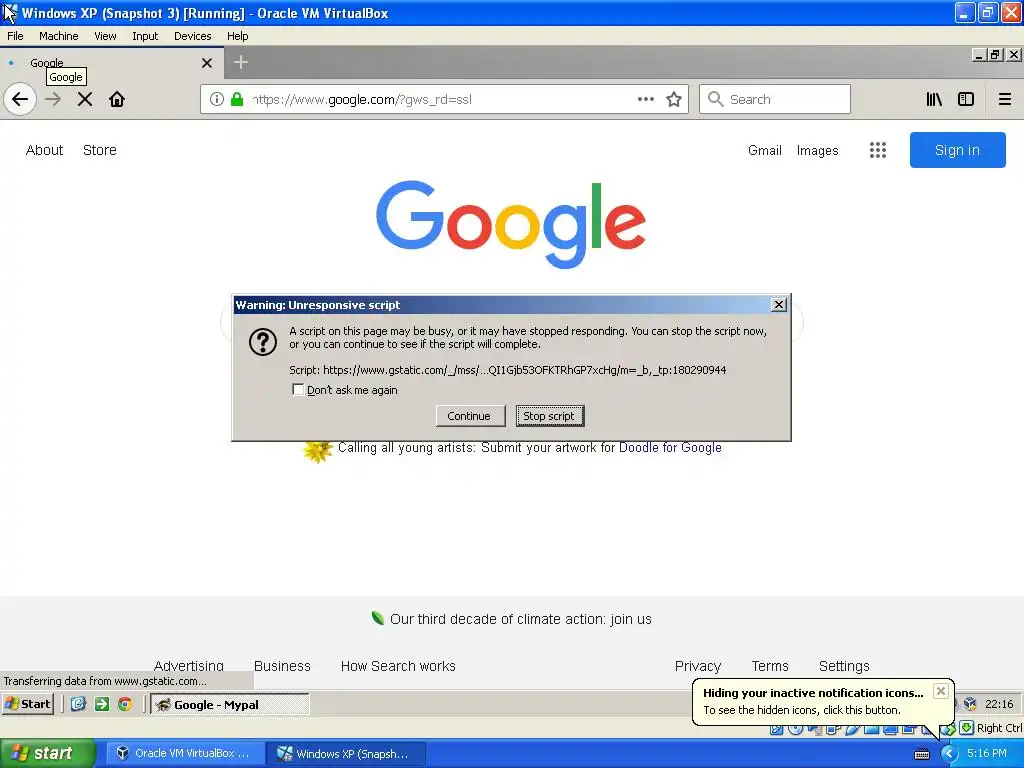The width and height of the screenshot is (1024, 768).
Task: Open the Settings footer menu
Action: 844,666
